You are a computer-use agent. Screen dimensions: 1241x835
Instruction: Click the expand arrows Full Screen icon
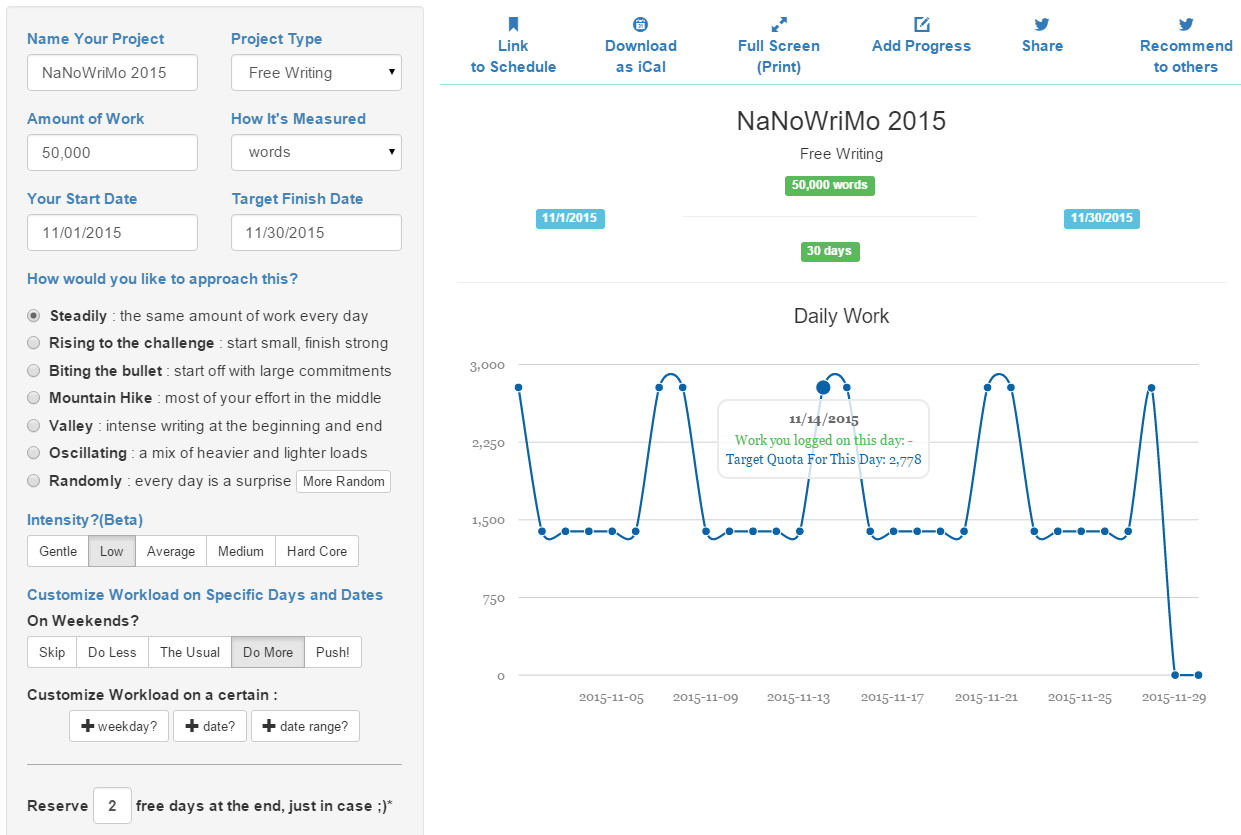click(x=779, y=24)
